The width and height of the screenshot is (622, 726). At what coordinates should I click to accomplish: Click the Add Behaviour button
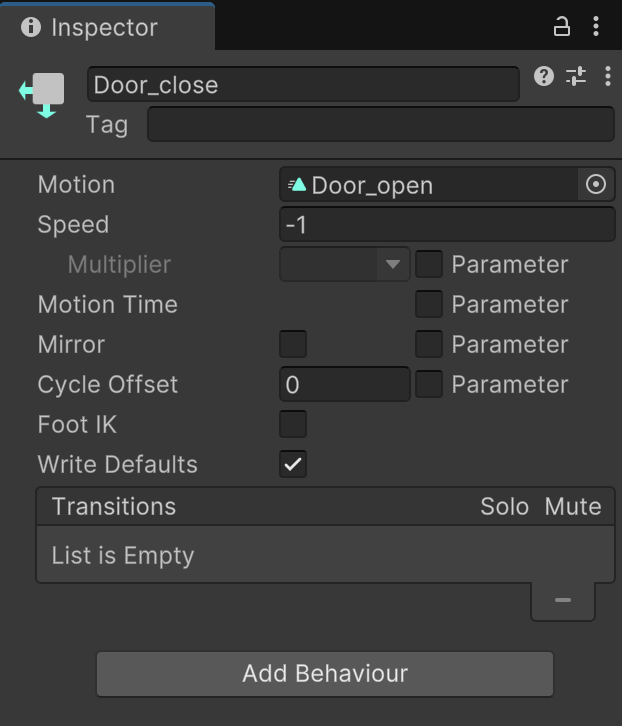(x=324, y=674)
